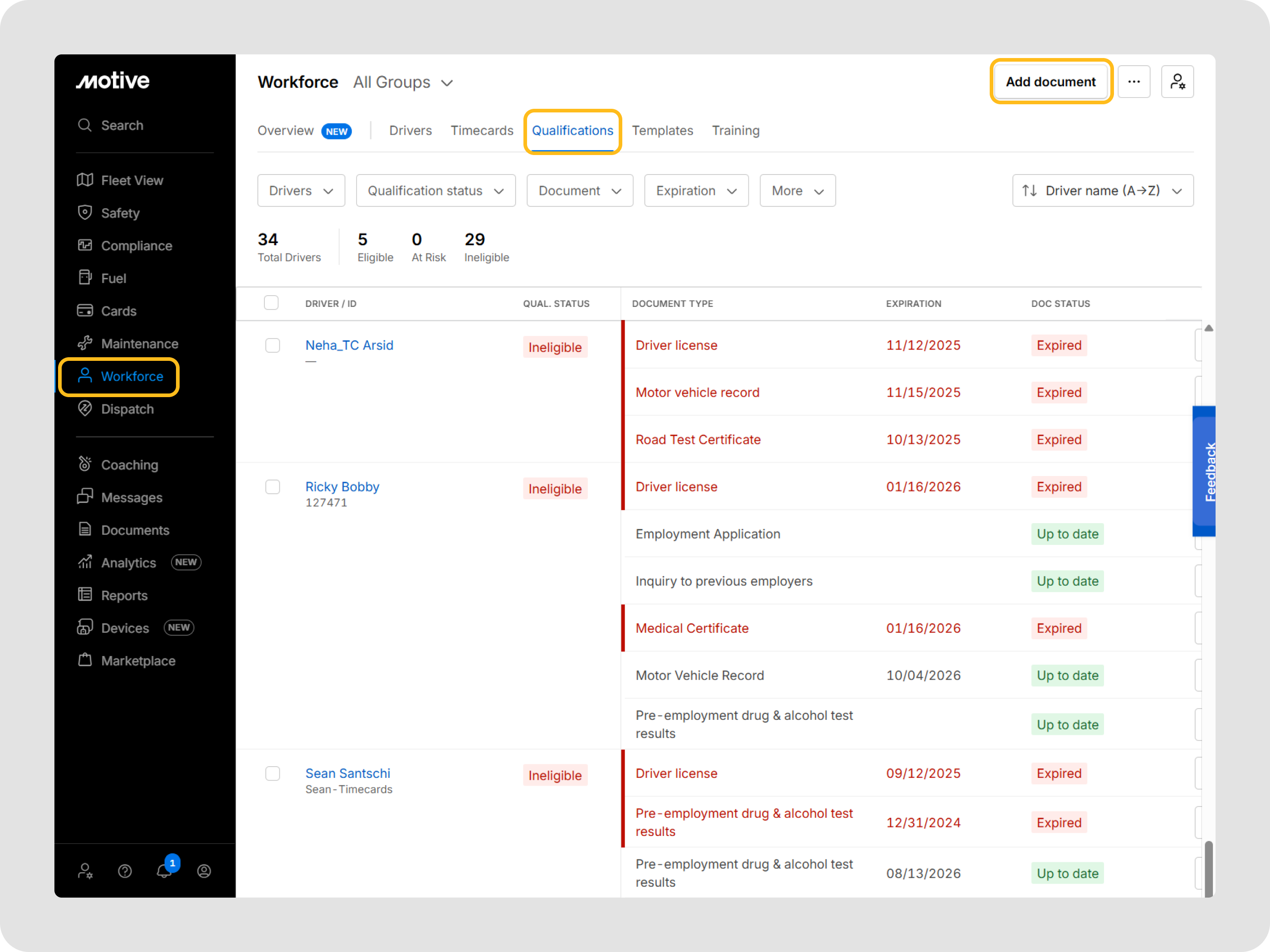Toggle the select-all header checkbox
Image resolution: width=1270 pixels, height=952 pixels.
(x=271, y=303)
